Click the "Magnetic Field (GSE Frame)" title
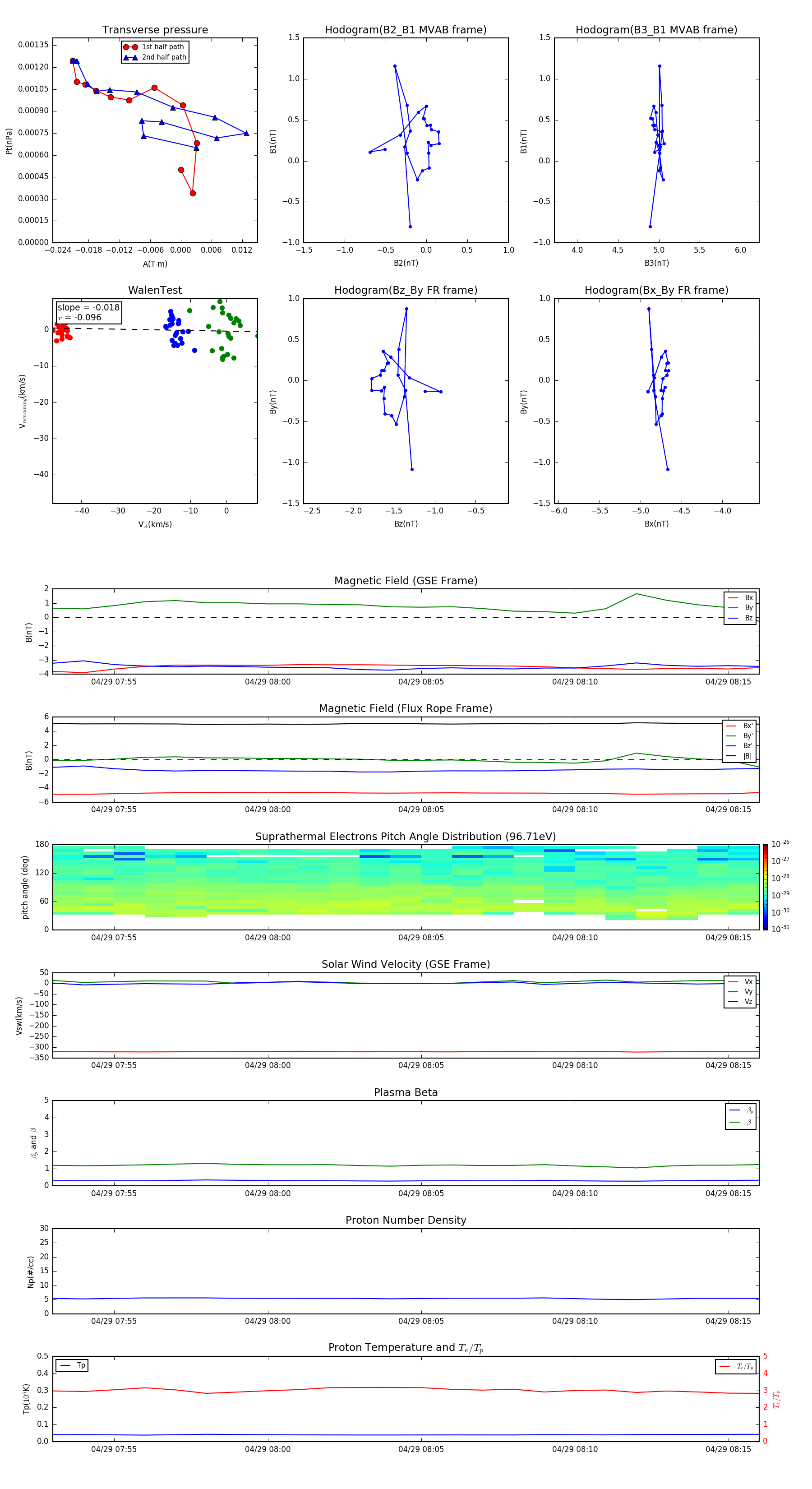812x1489 pixels. coord(406,581)
